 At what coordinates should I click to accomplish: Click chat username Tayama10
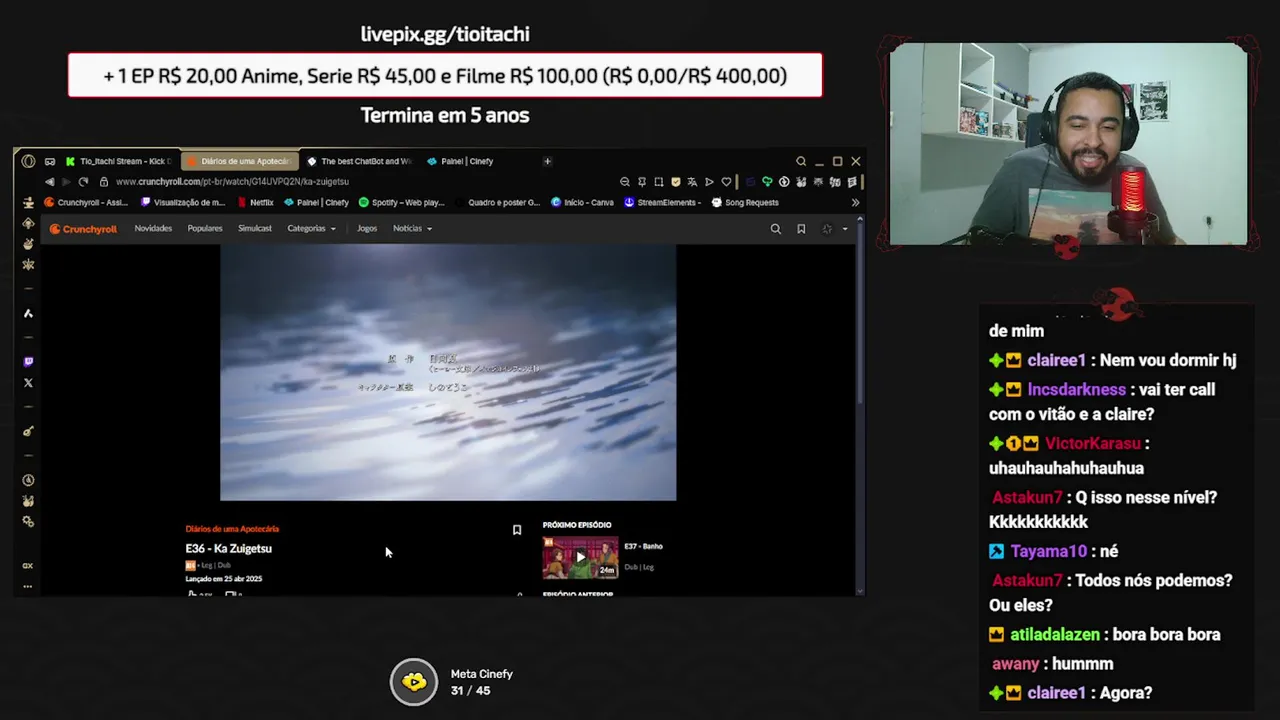pyautogui.click(x=1048, y=551)
